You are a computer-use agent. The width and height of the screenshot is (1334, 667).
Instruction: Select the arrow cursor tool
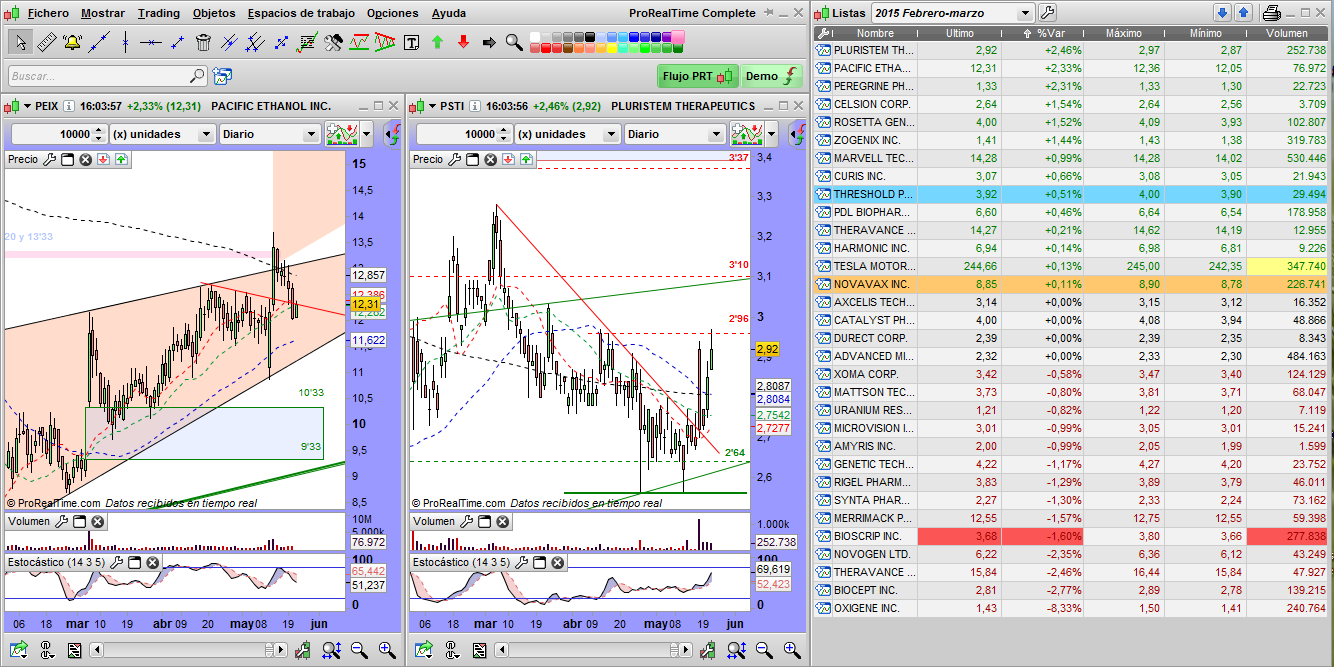(x=21, y=42)
